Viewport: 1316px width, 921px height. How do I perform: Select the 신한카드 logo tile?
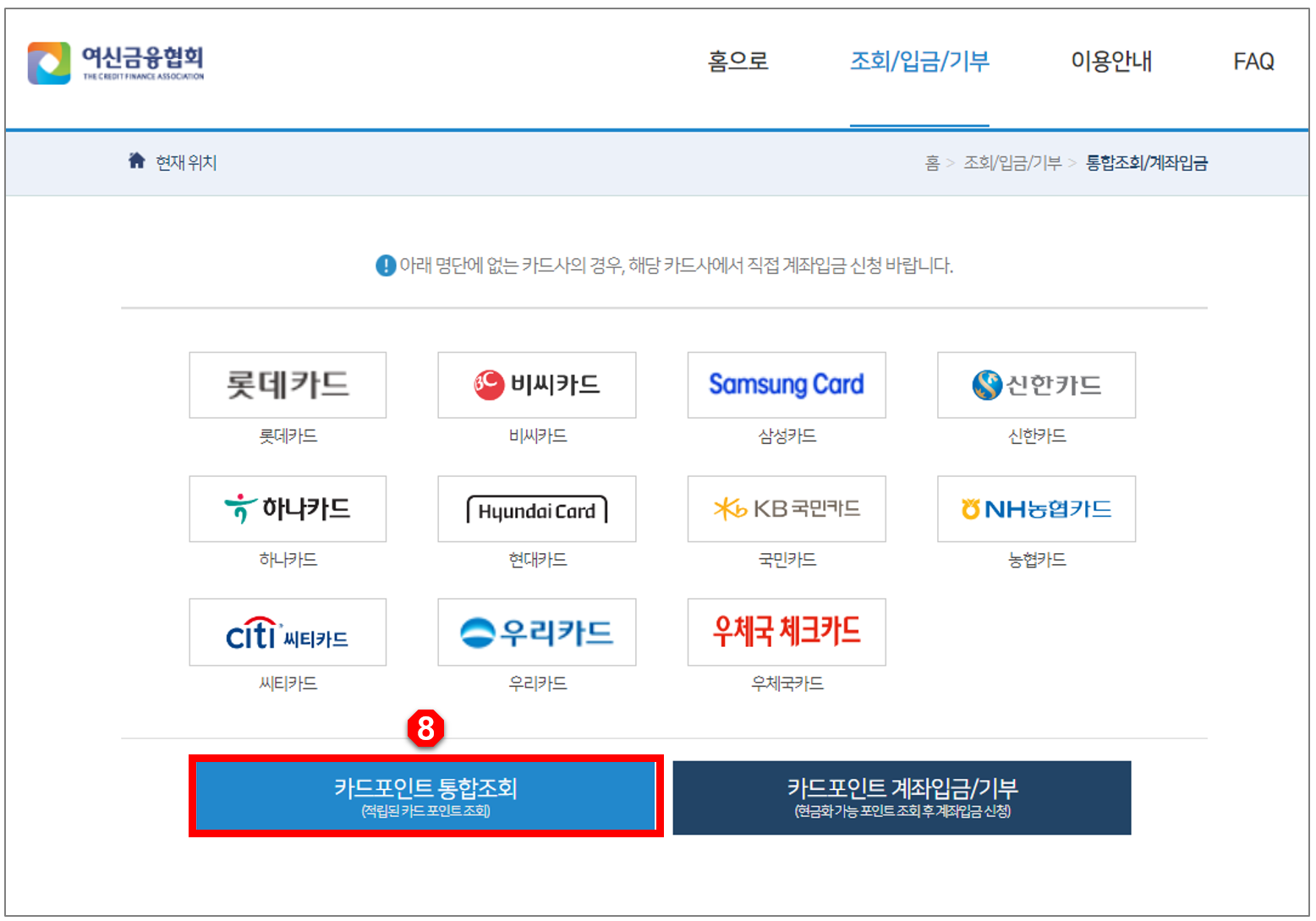coord(1036,385)
